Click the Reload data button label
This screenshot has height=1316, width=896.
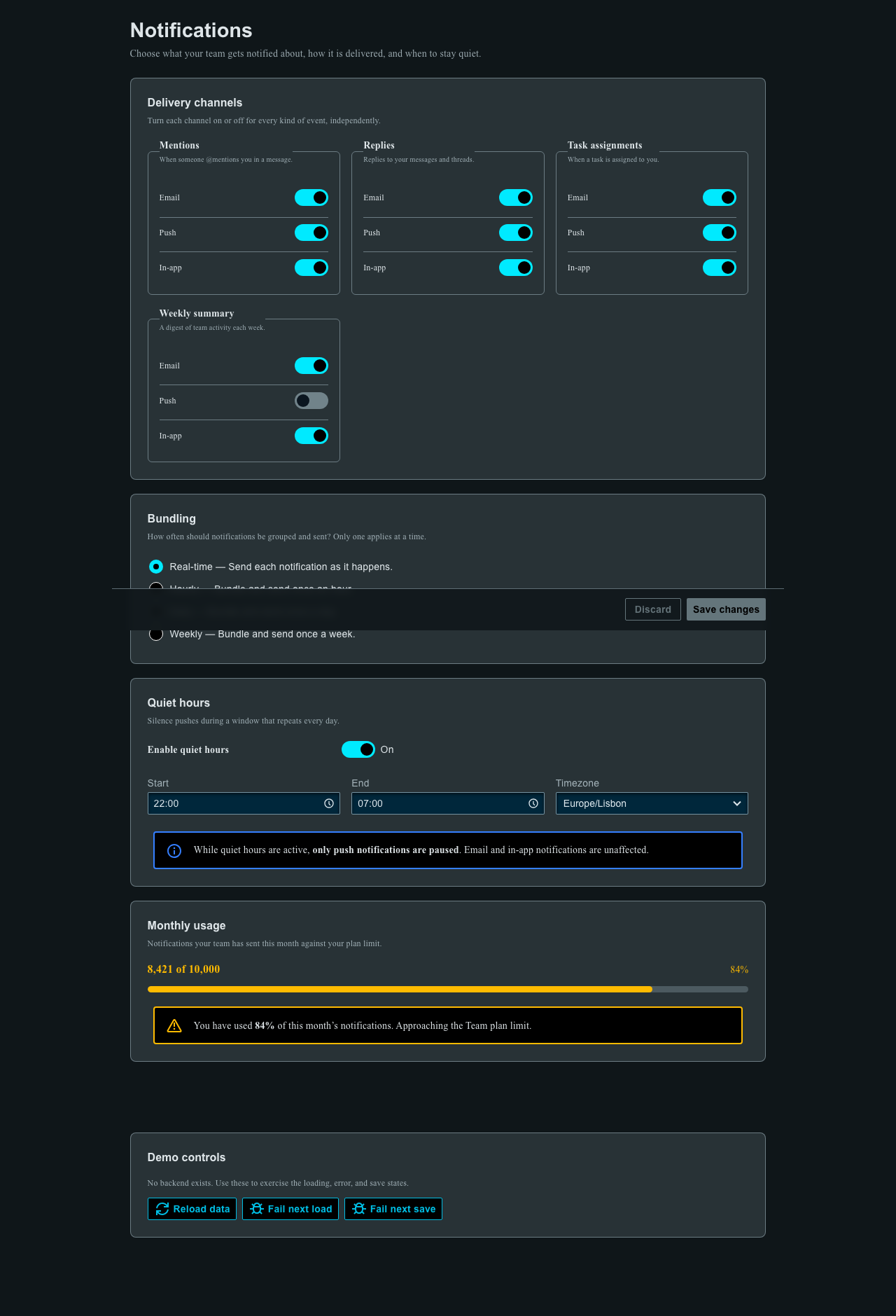click(202, 1209)
